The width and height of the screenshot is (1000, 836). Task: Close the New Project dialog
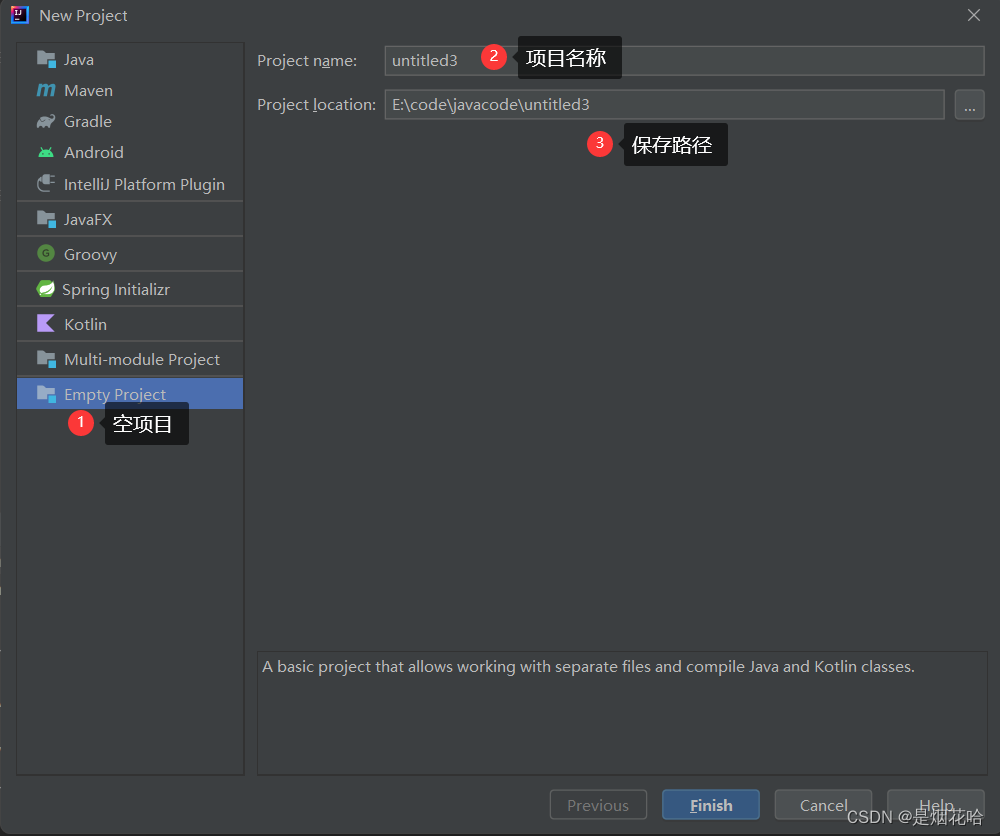click(974, 15)
